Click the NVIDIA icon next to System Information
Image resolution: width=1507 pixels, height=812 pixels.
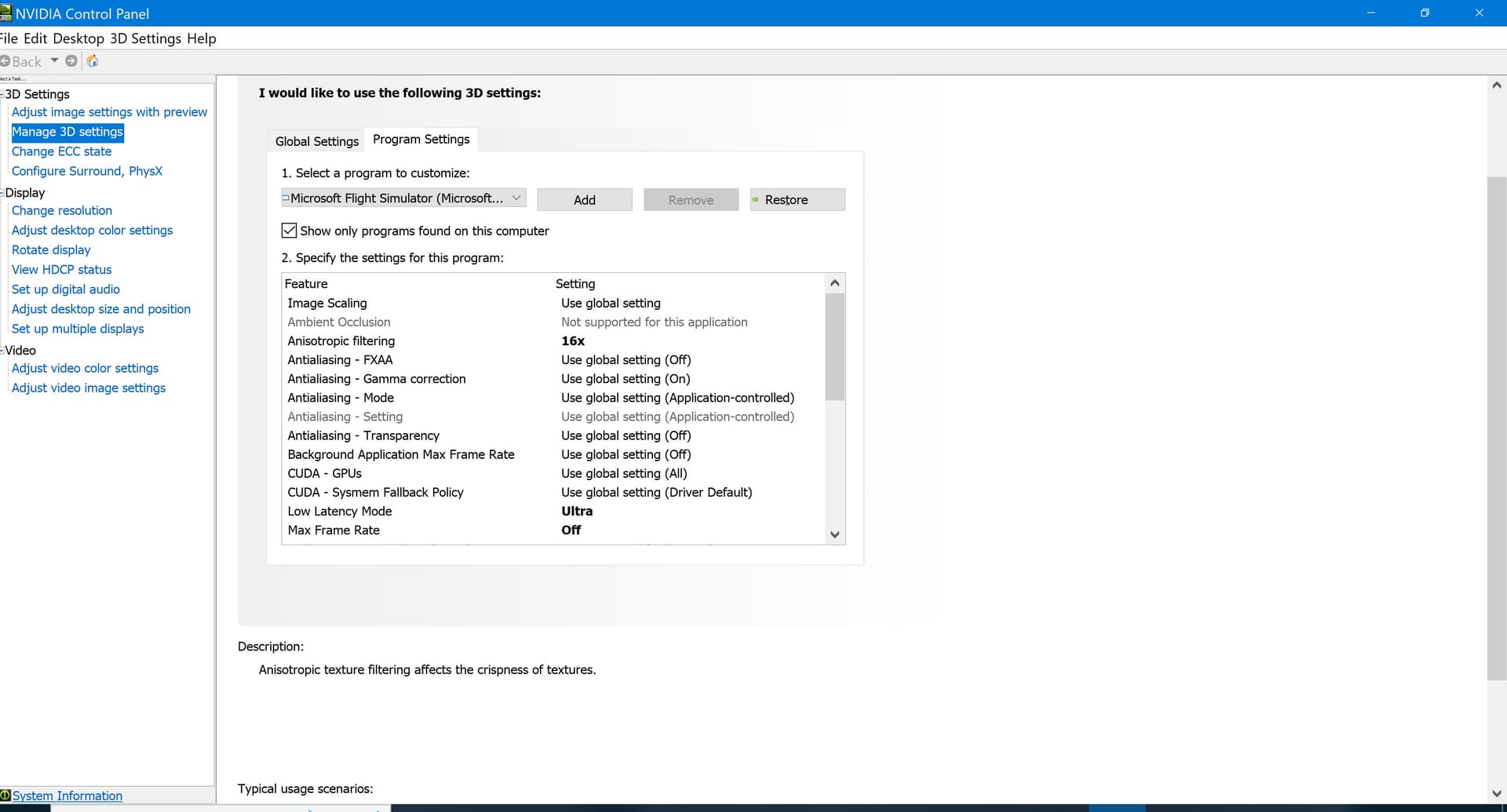[7, 796]
